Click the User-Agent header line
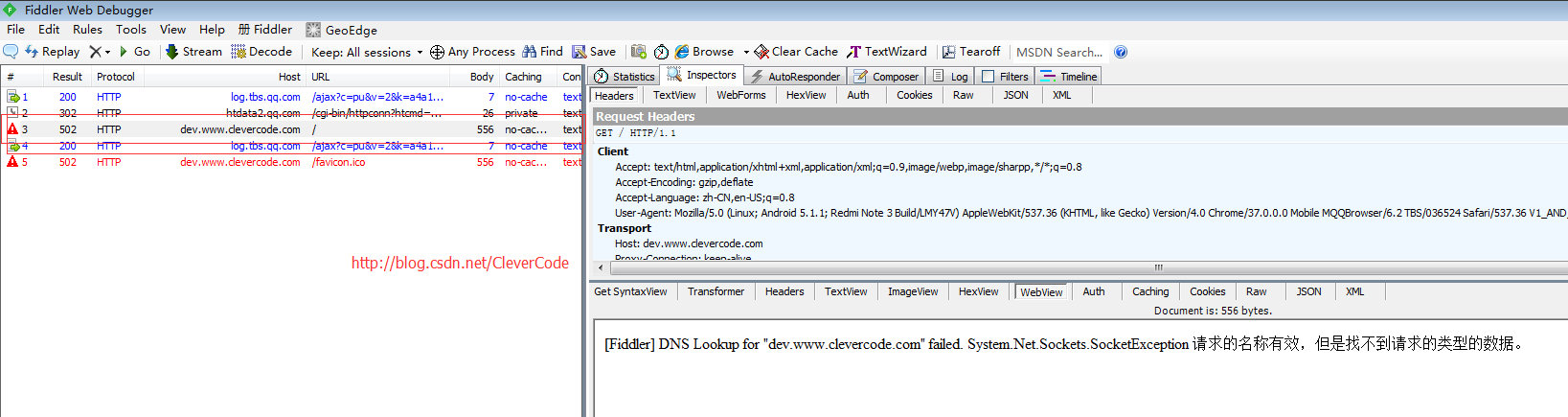This screenshot has height=417, width=1568. click(1090, 213)
